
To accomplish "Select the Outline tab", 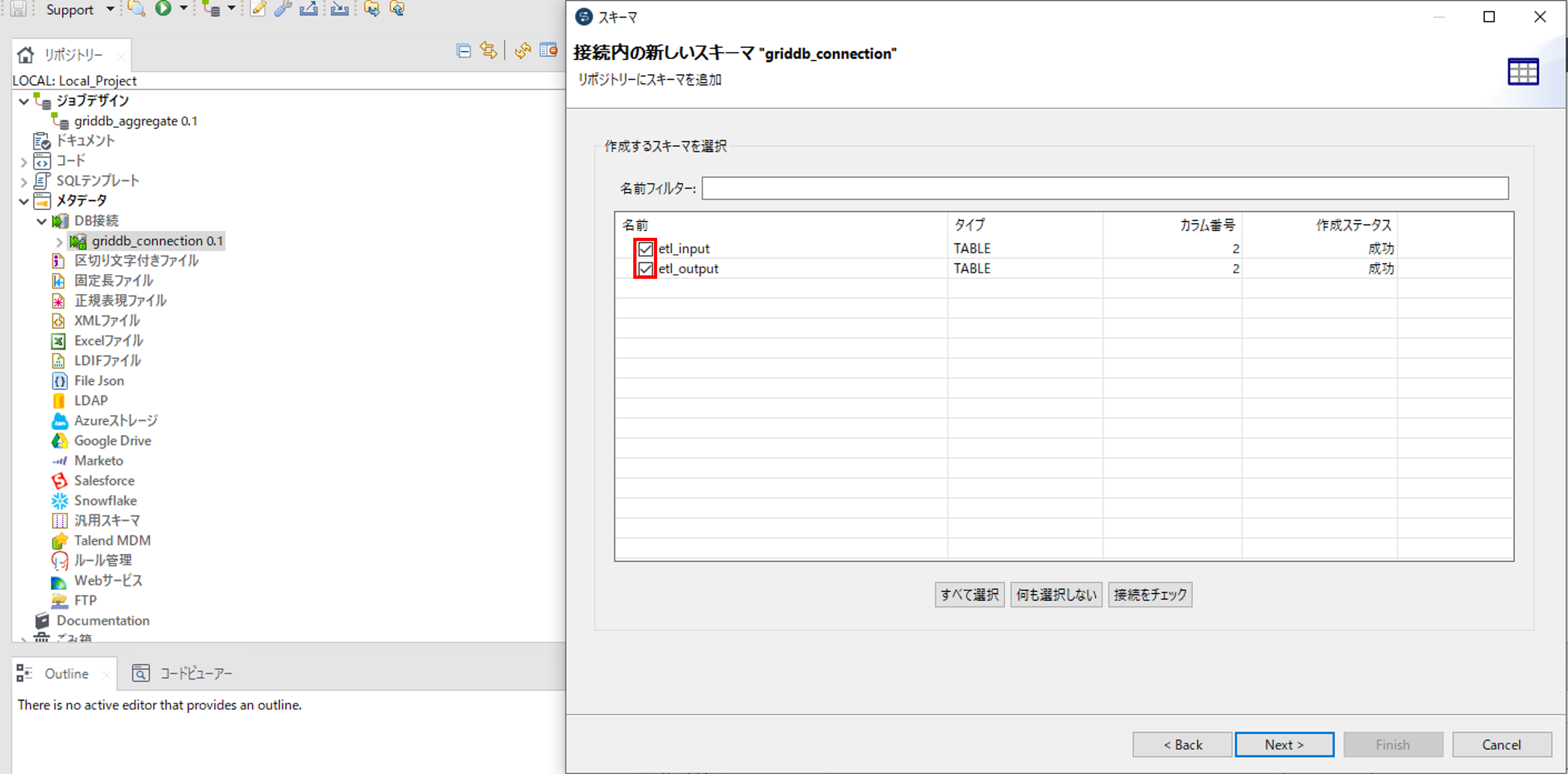I will pos(66,673).
